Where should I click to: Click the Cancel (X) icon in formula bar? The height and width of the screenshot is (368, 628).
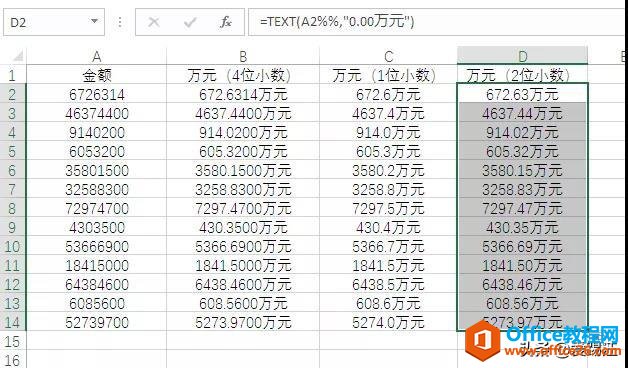click(x=154, y=22)
